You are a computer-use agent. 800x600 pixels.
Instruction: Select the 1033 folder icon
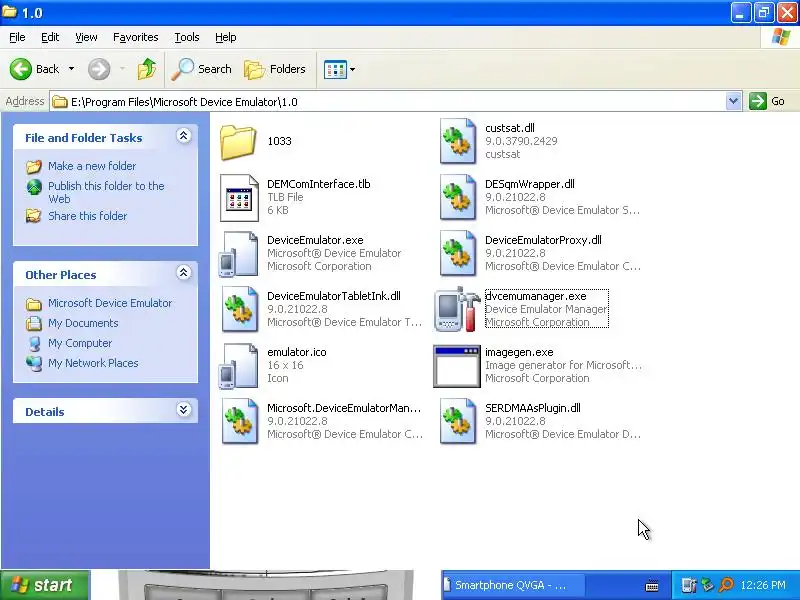[x=238, y=142]
